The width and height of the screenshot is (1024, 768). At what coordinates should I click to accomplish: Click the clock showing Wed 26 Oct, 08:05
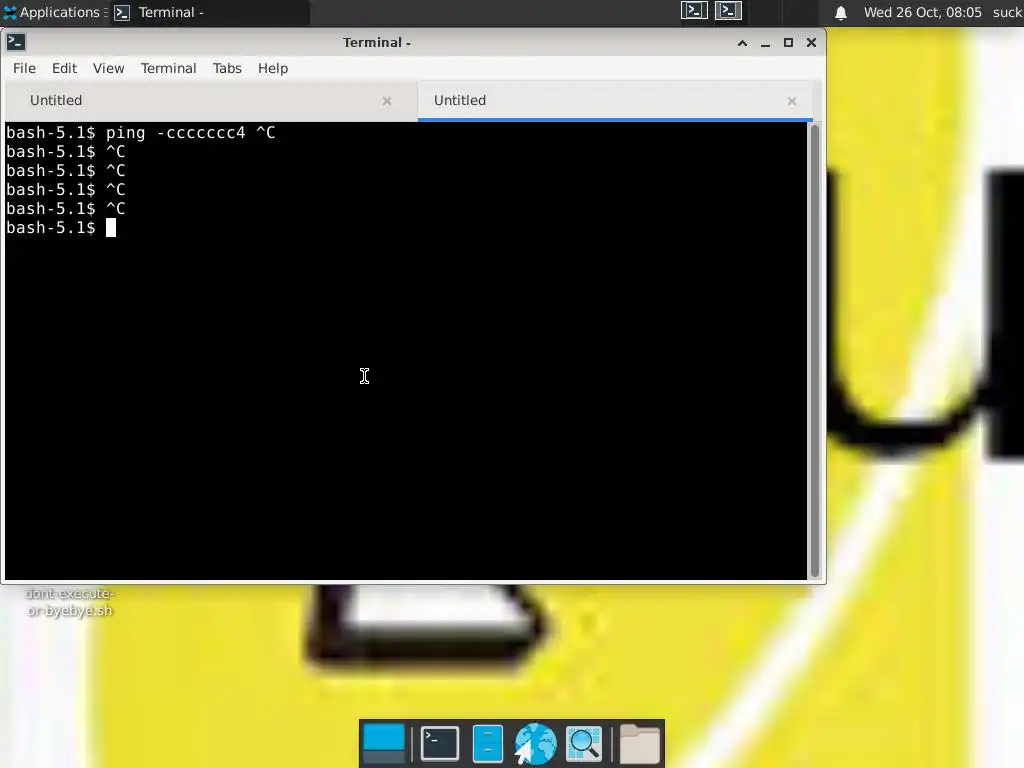922,12
